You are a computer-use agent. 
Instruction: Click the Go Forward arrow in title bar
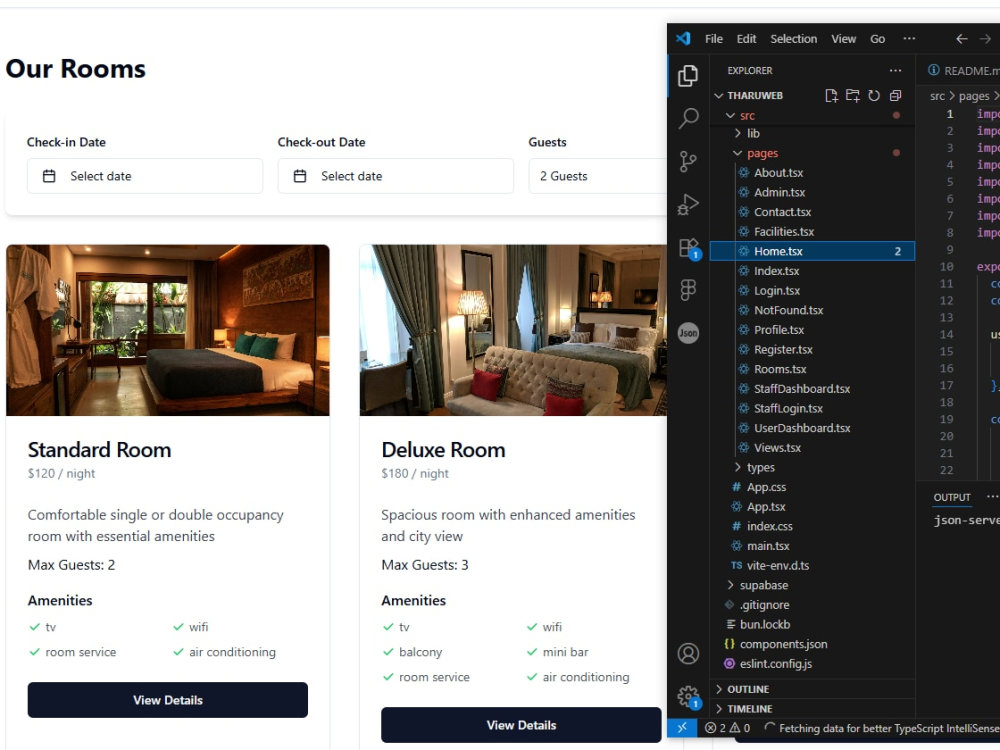click(x=985, y=39)
